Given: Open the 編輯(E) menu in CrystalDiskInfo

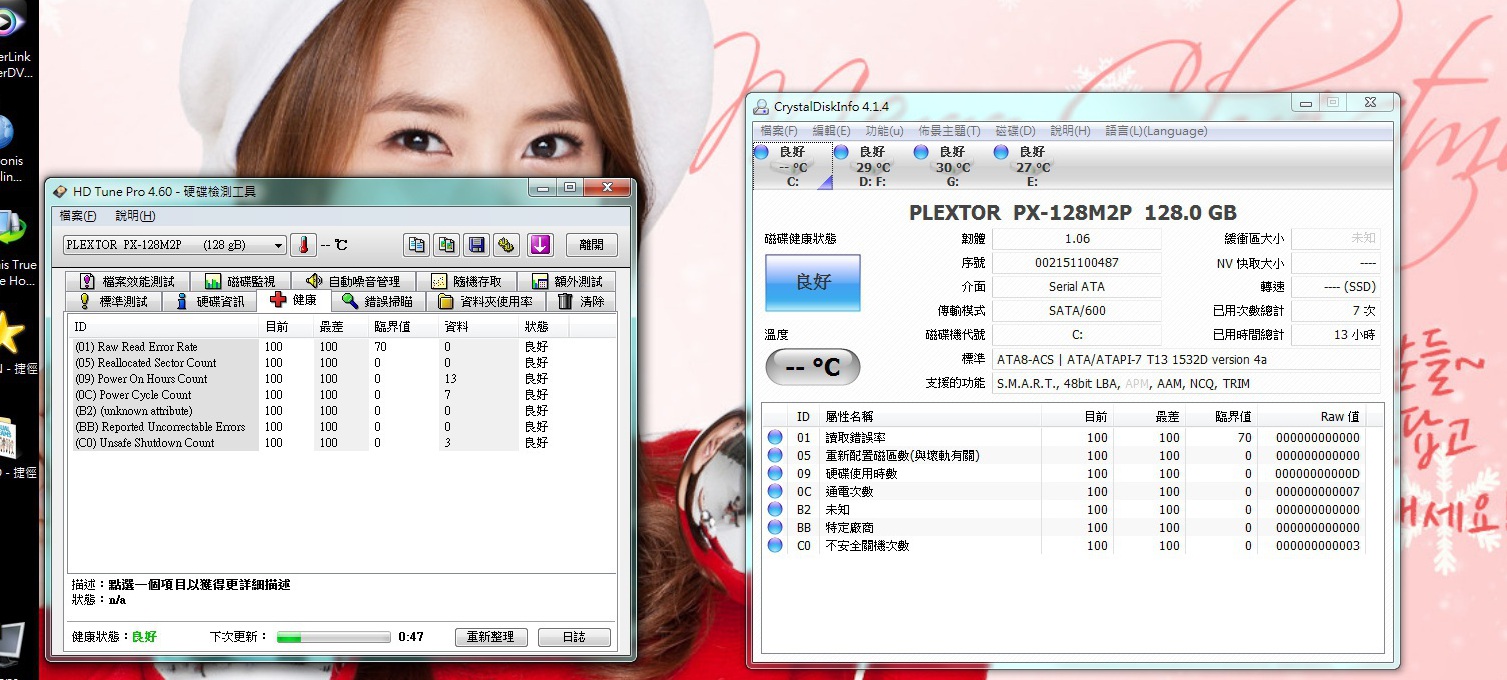Looking at the screenshot, I should [831, 131].
